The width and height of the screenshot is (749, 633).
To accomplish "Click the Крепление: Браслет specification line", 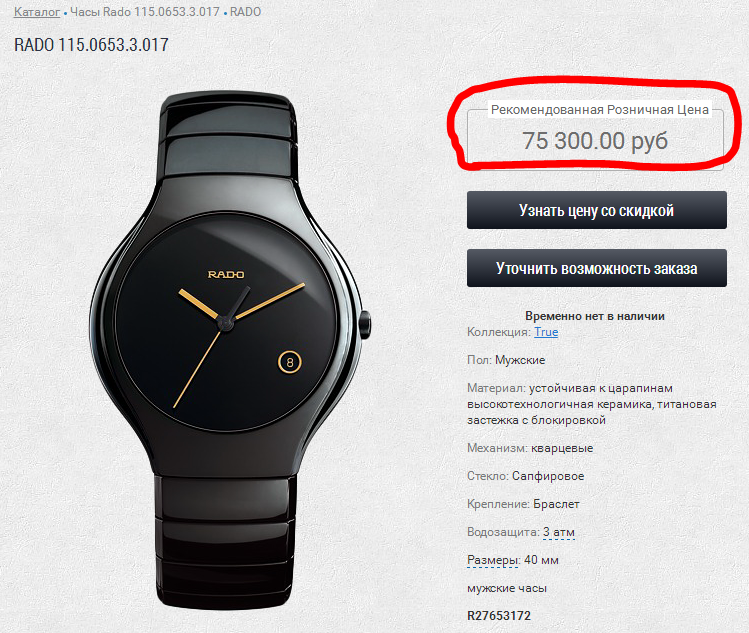I will pos(523,504).
